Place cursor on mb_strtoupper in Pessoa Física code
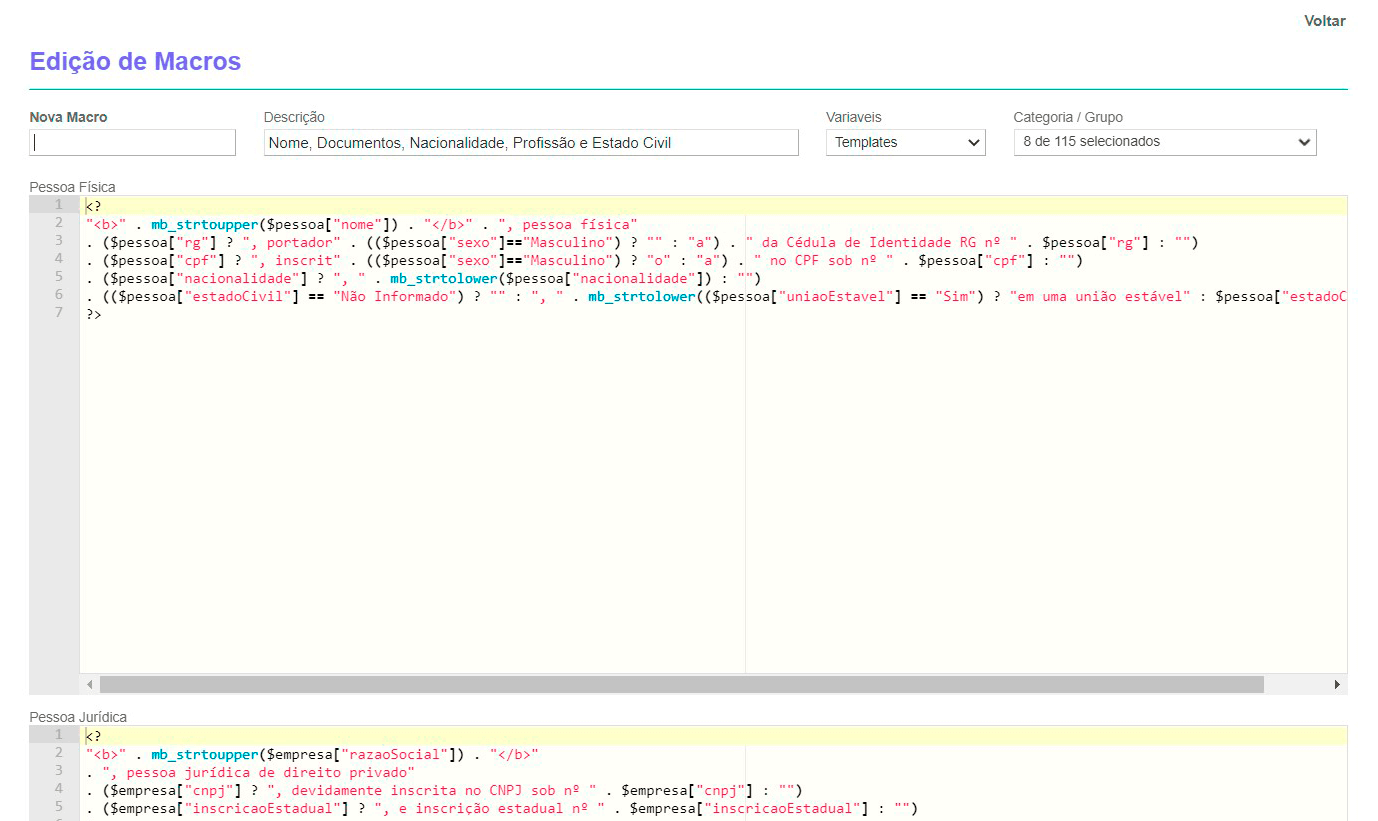This screenshot has width=1378, height=821. (204, 224)
